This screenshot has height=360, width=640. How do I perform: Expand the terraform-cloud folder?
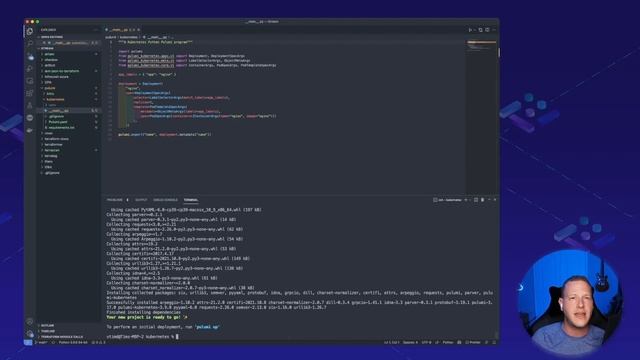pos(56,139)
